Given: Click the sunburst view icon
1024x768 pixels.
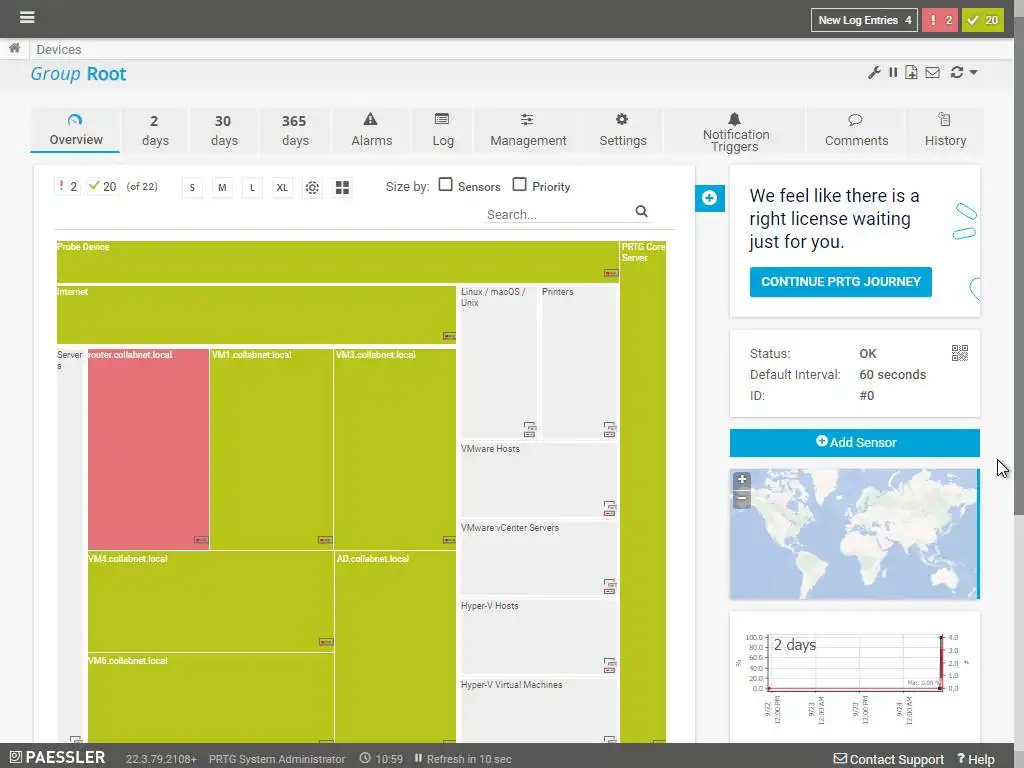Looking at the screenshot, I should click(312, 188).
